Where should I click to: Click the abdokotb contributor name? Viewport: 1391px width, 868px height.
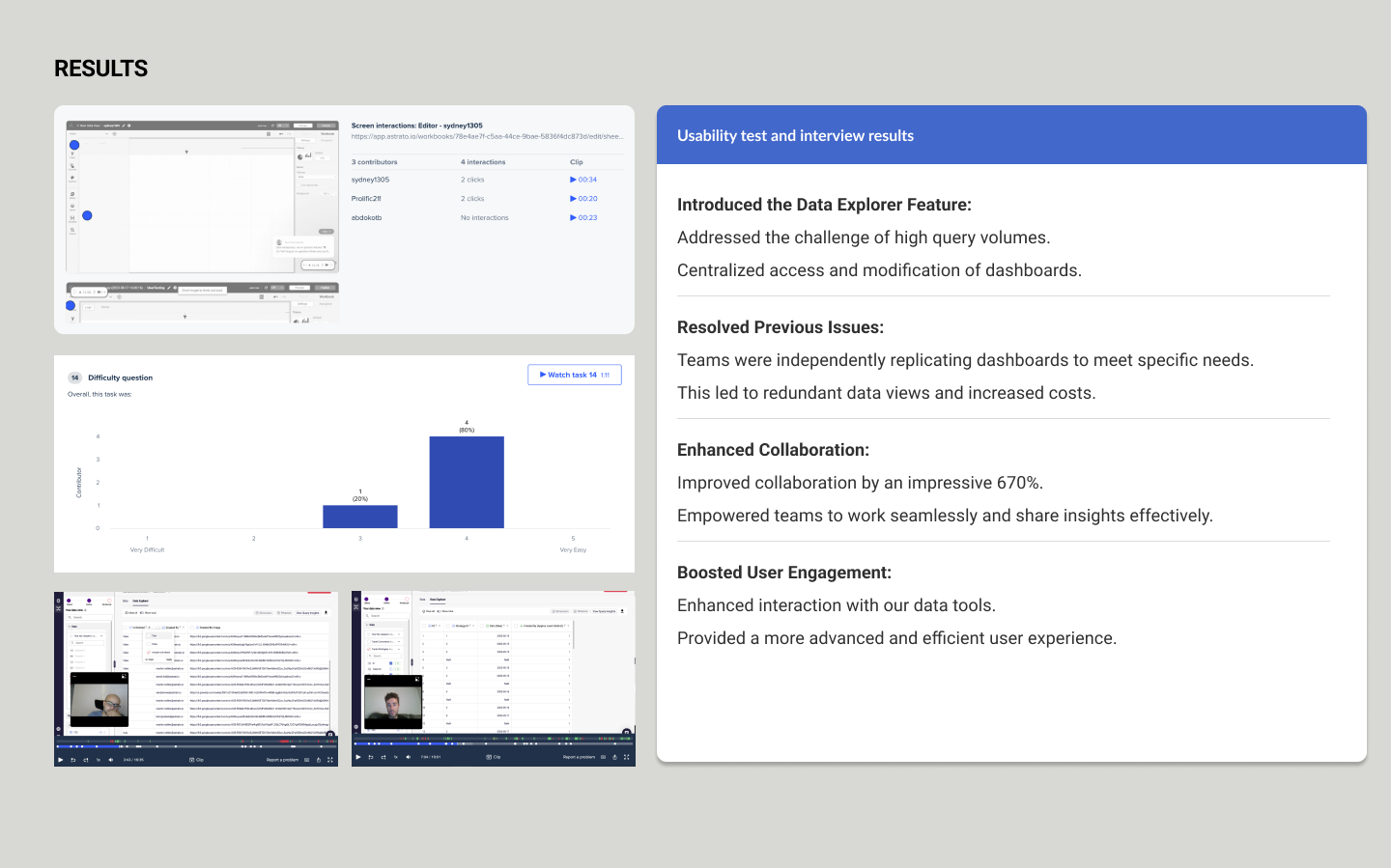366,218
